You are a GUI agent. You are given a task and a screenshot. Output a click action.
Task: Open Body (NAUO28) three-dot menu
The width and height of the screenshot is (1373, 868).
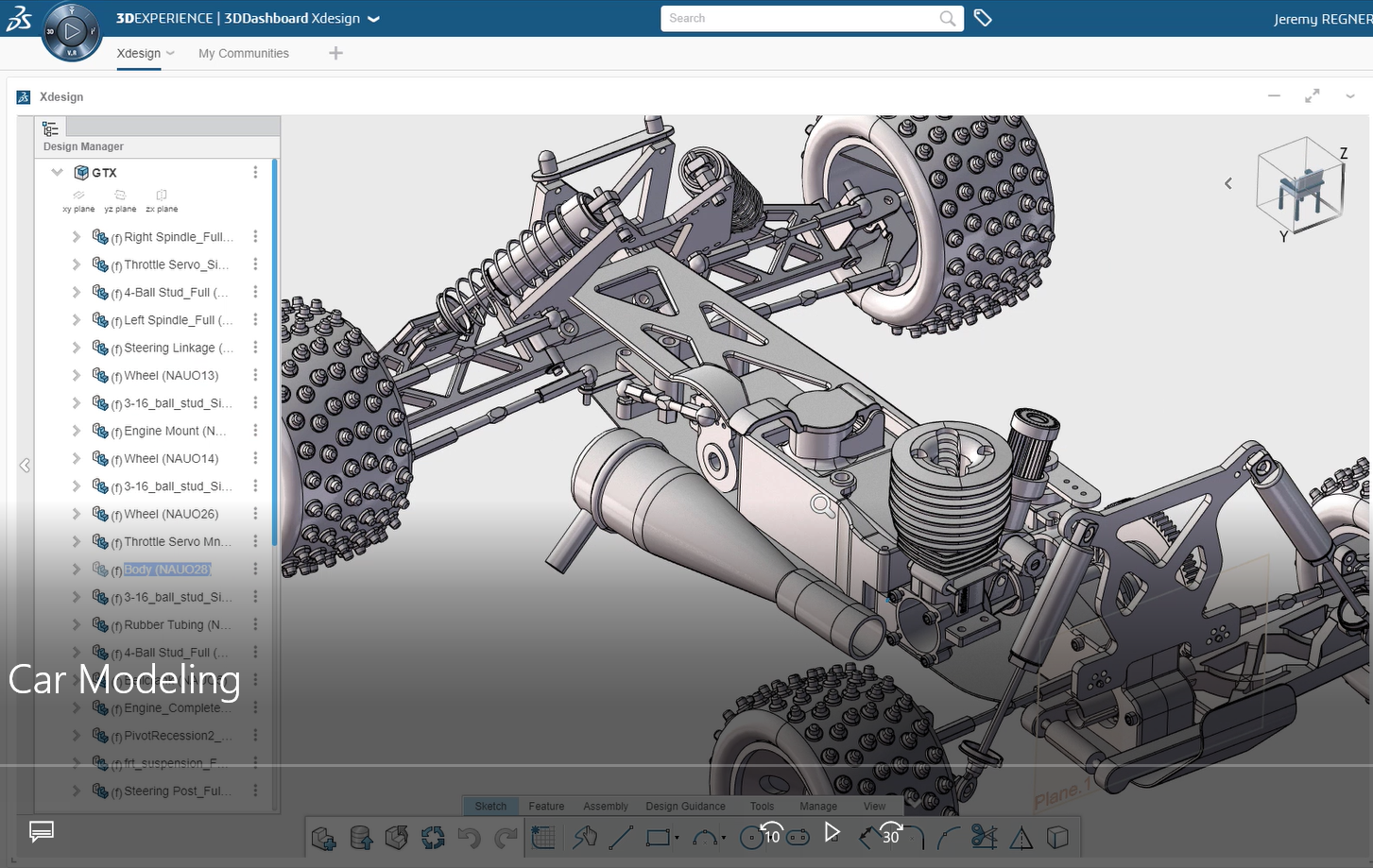pyautogui.click(x=255, y=570)
